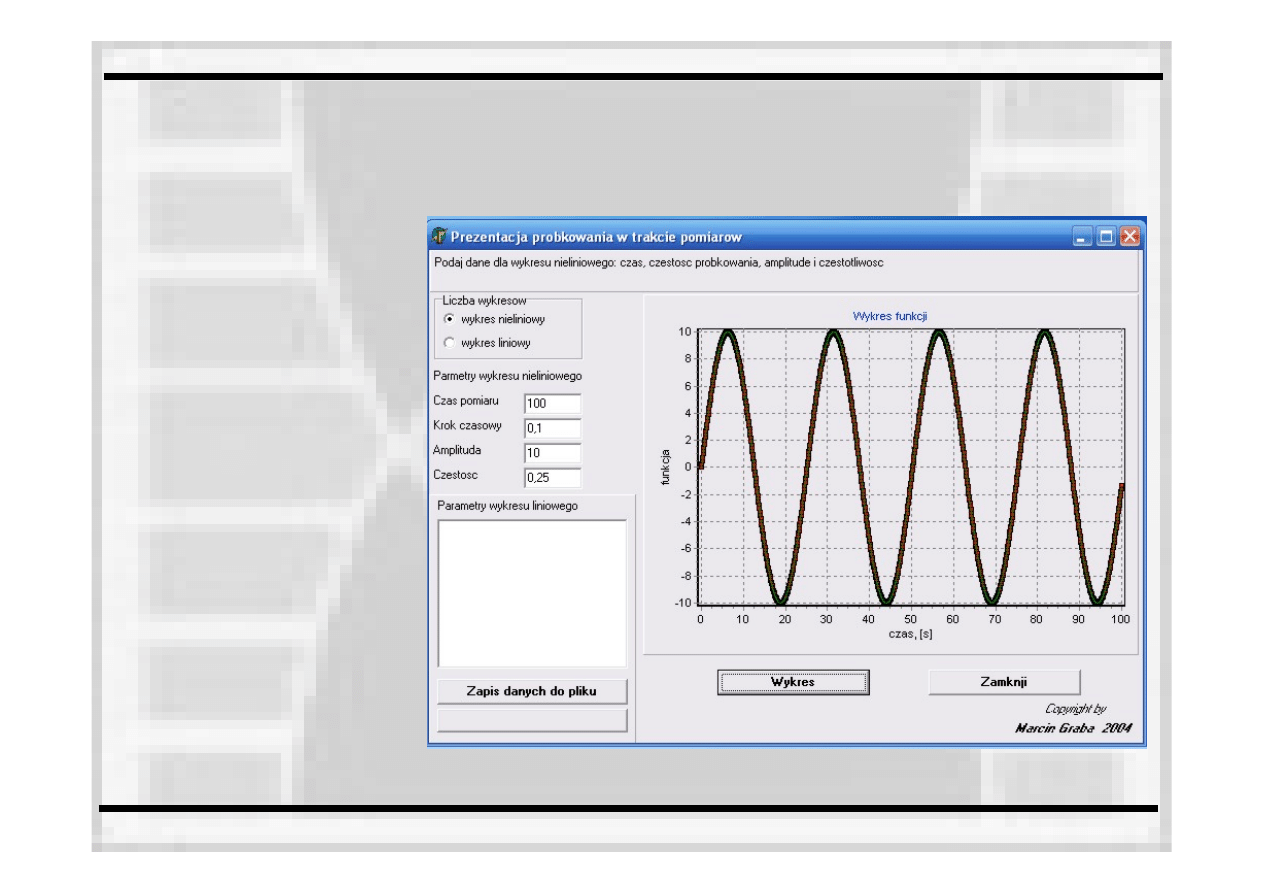This screenshot has height=893, width=1263.
Task: Click the Zamknij button
Action: coord(1004,681)
